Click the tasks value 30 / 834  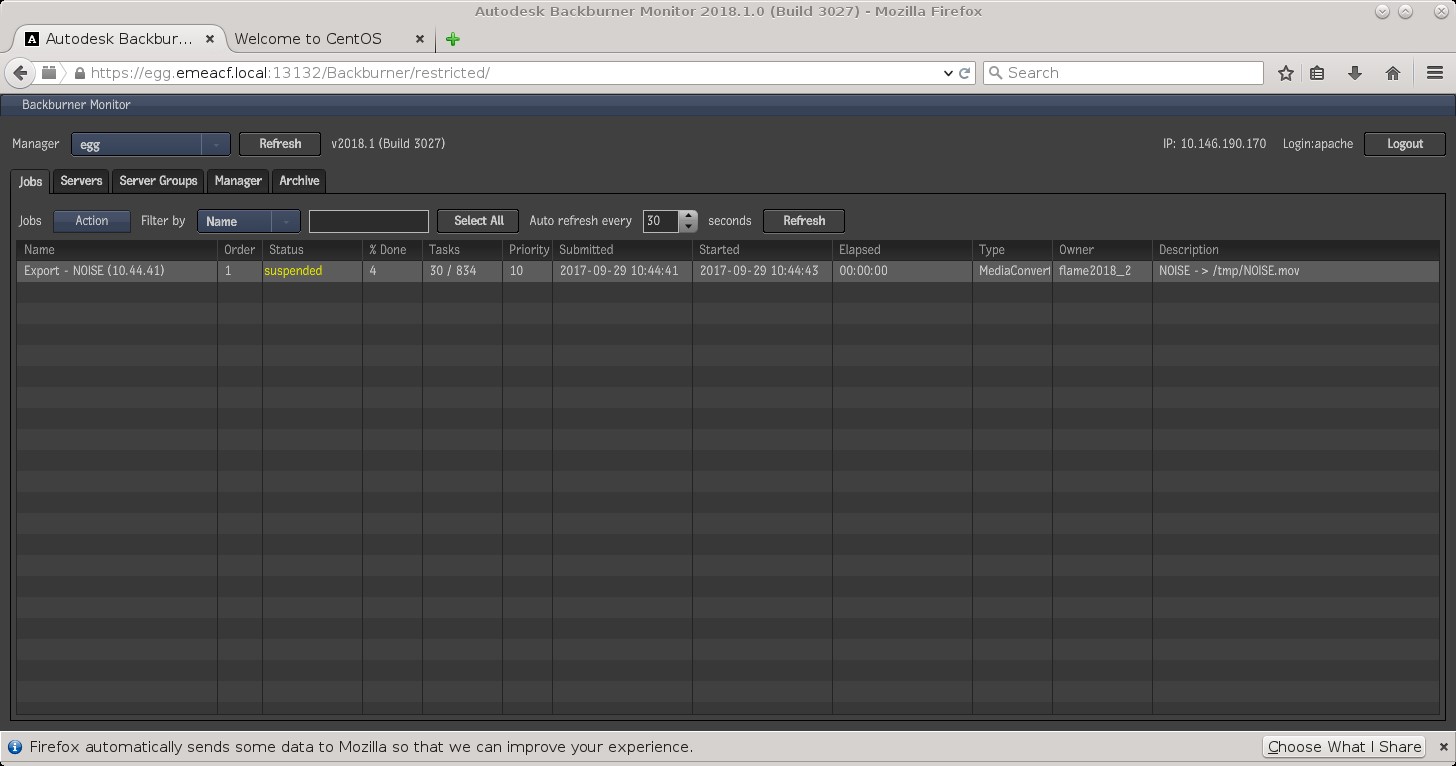(453, 271)
